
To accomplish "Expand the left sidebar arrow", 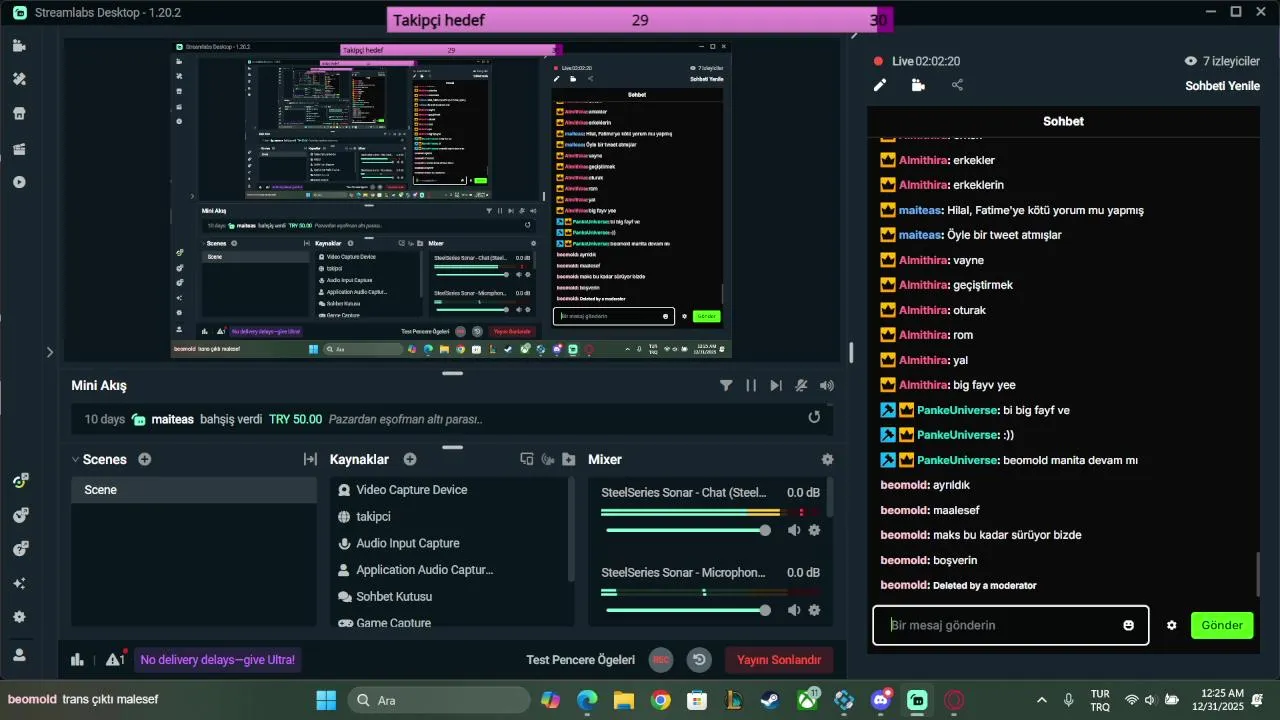I will (x=49, y=352).
